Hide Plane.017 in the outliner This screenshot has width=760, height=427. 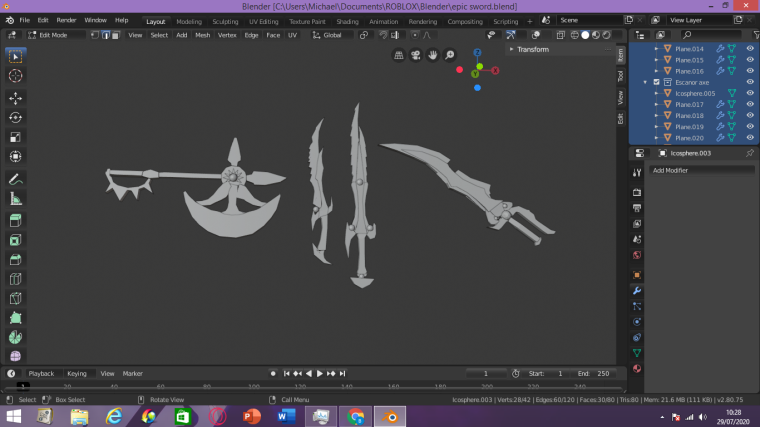click(750, 104)
